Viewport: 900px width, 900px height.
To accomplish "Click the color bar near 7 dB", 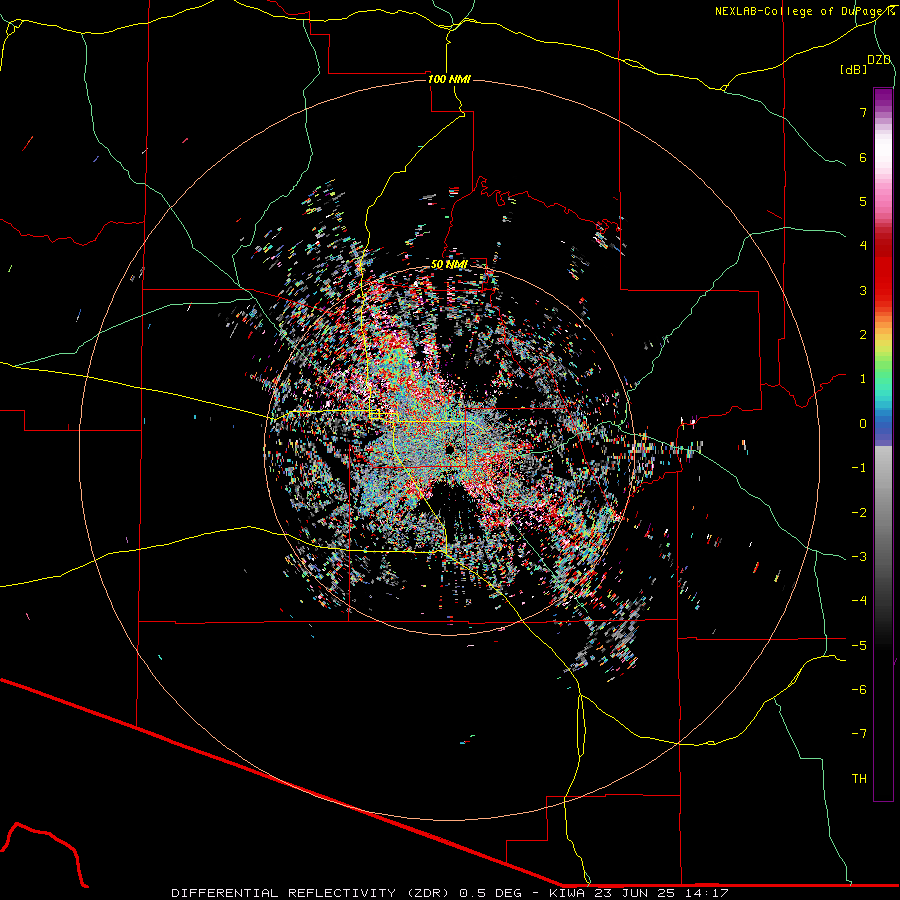I will click(x=883, y=112).
